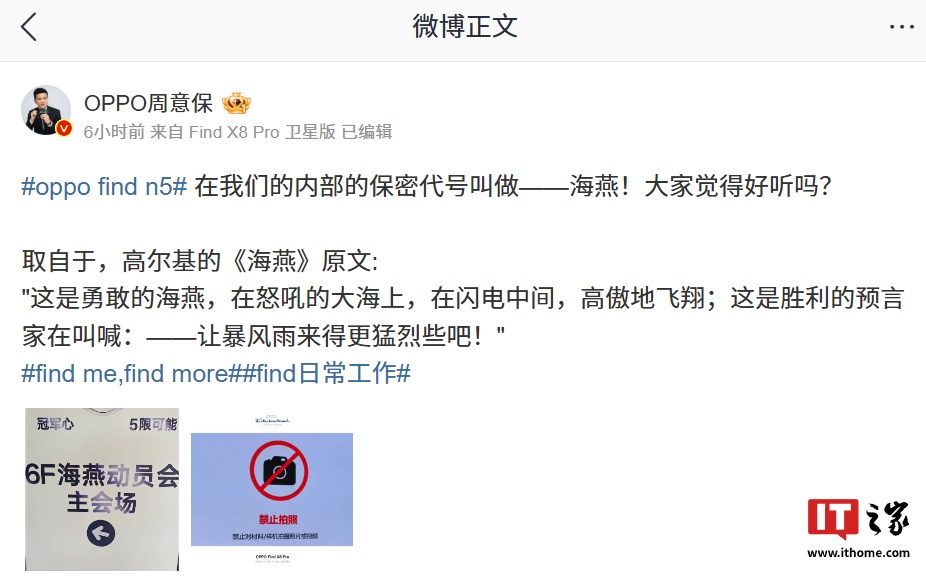View the 6F海燕动员会 sign photo
This screenshot has height=578, width=926.
click(x=102, y=489)
